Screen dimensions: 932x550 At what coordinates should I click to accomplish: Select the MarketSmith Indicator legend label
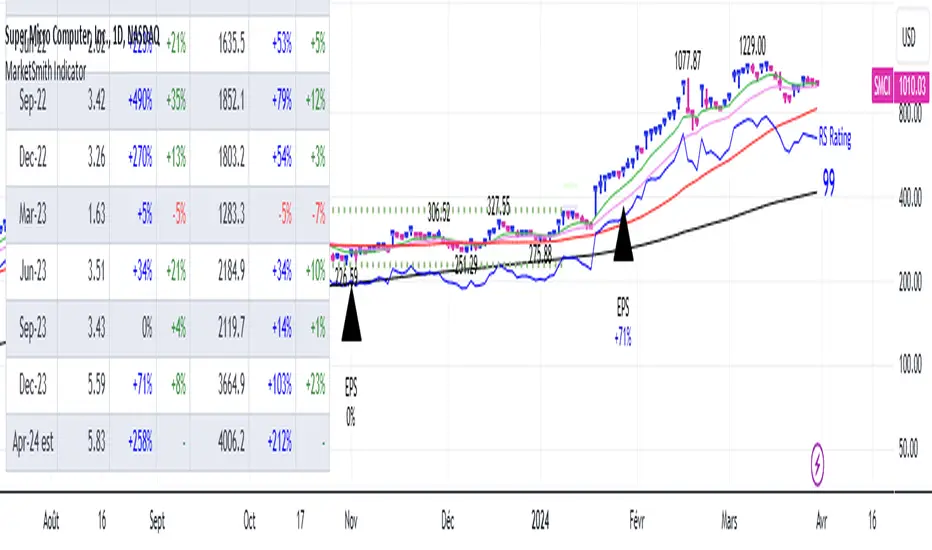pyautogui.click(x=45, y=72)
